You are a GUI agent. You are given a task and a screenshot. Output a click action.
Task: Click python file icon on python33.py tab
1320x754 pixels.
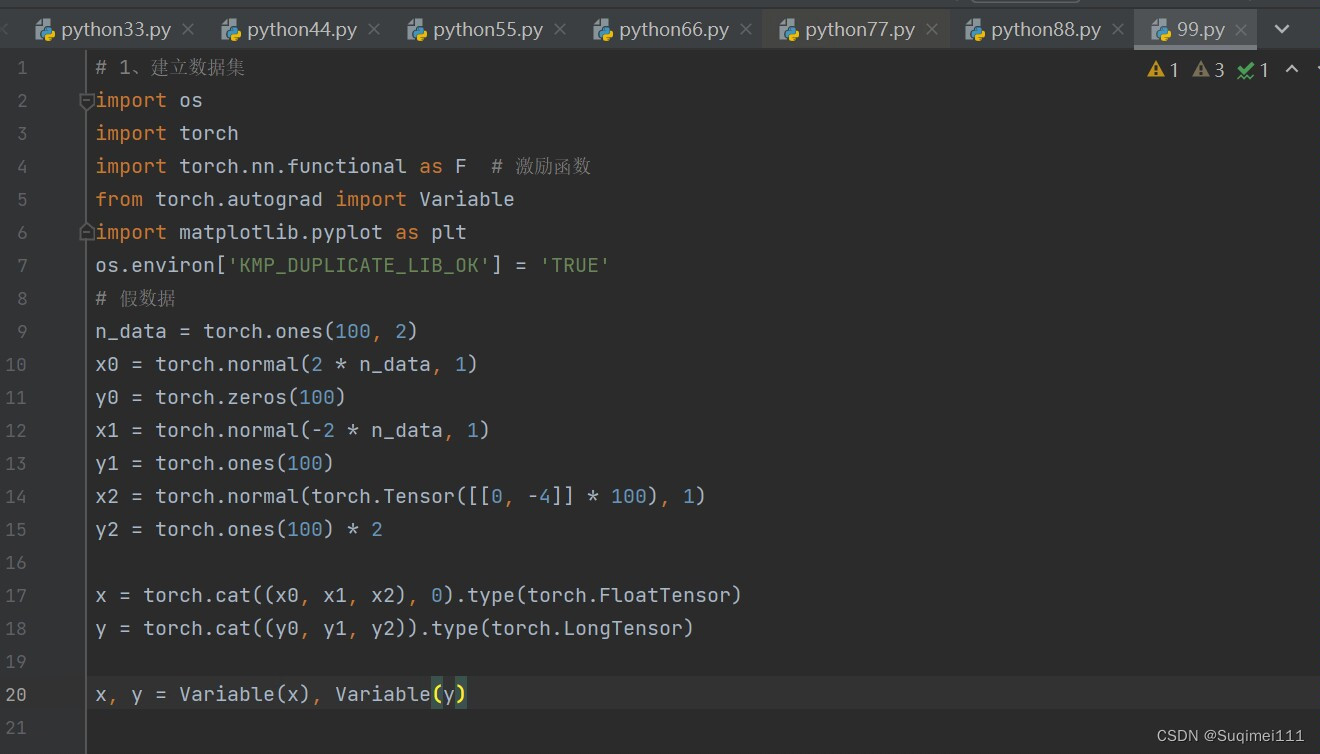(x=45, y=30)
